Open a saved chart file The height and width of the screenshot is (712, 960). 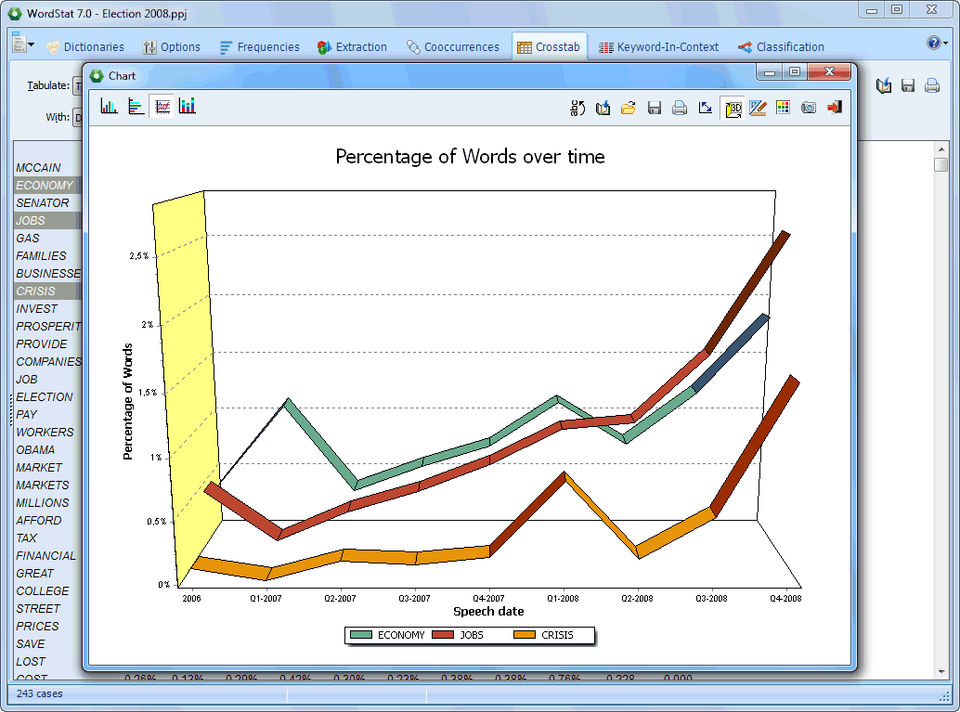628,108
